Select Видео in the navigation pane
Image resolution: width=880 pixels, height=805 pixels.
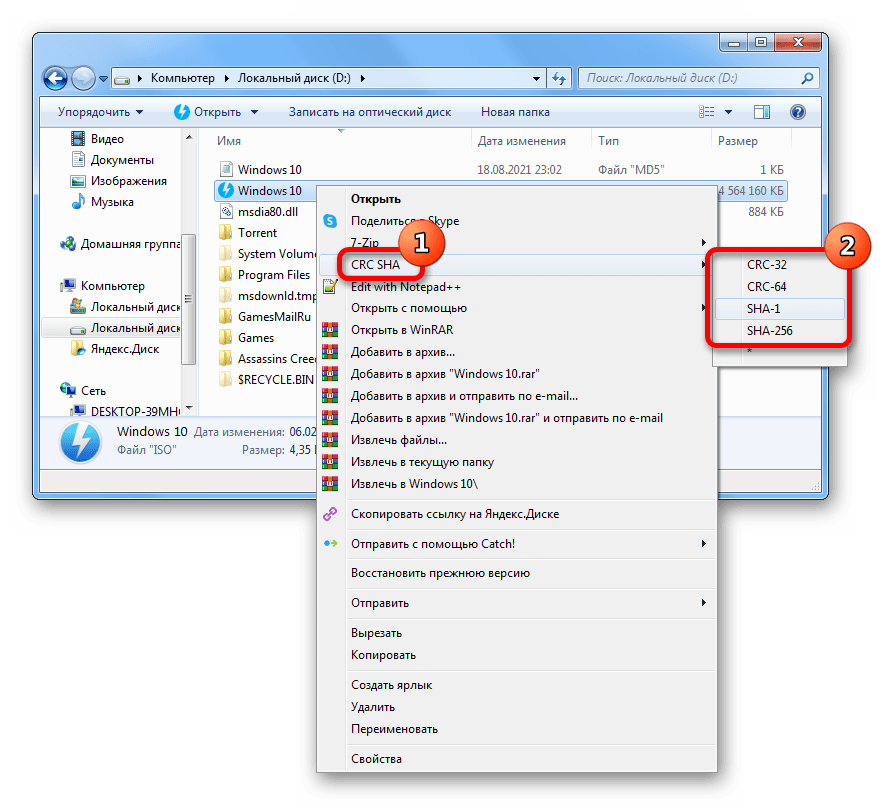98,139
